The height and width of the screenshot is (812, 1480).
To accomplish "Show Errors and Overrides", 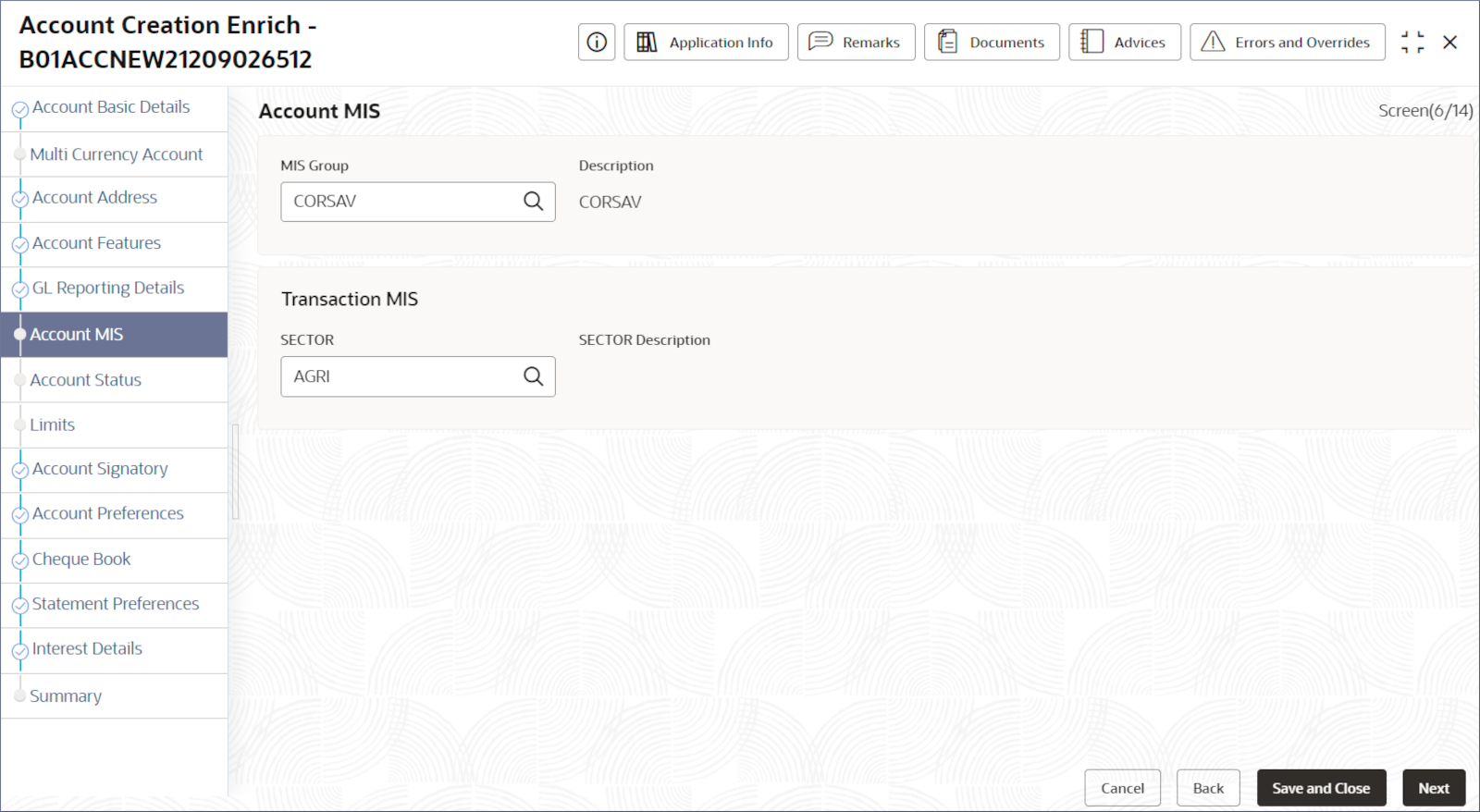I will pos(1288,43).
